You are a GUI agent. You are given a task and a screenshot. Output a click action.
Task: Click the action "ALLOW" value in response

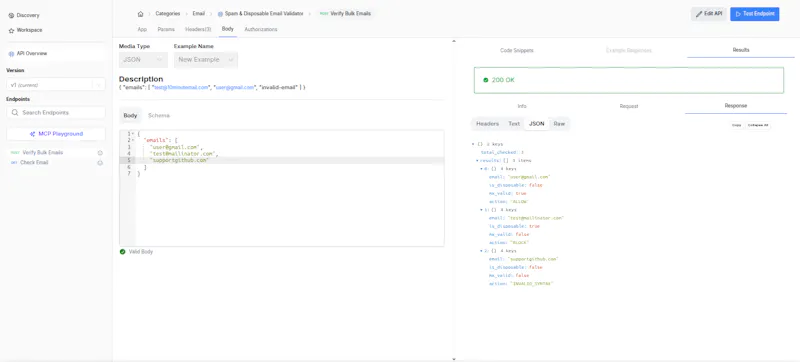[518, 201]
